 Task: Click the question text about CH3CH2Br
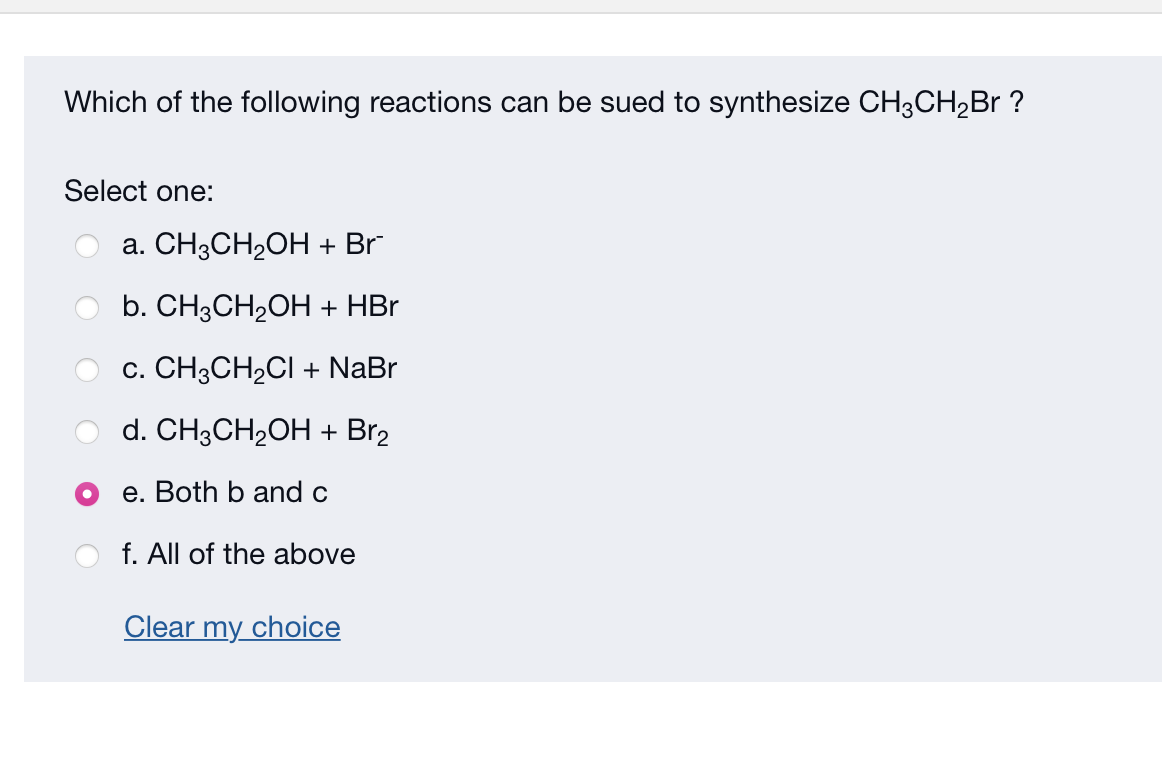point(545,101)
